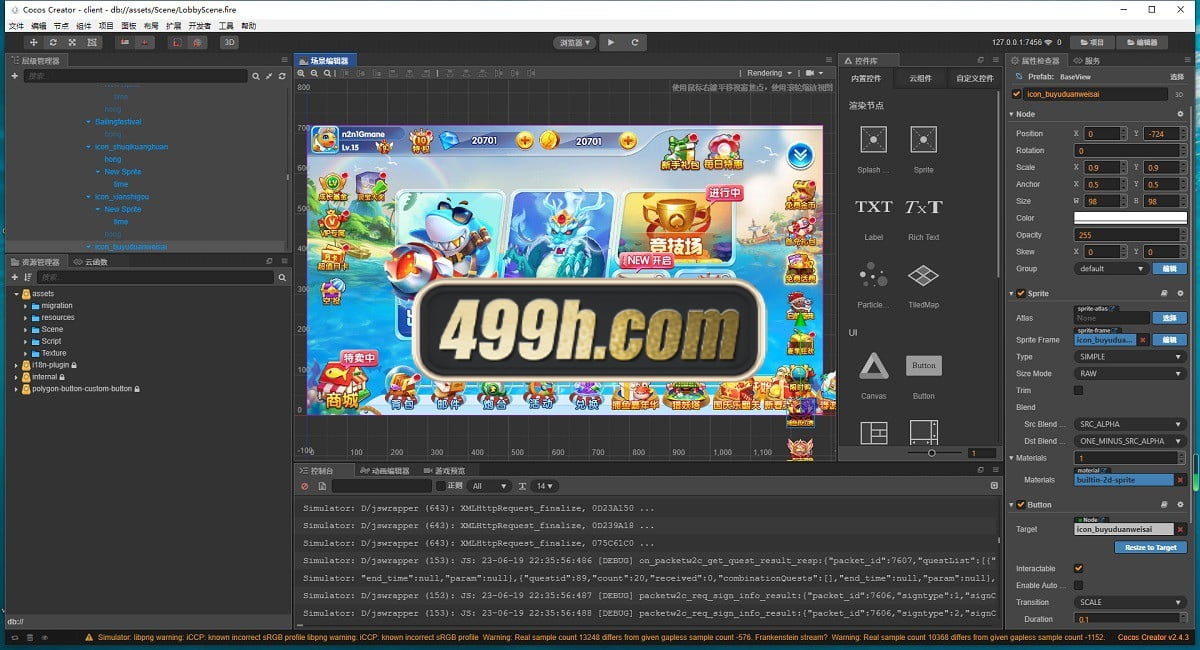Toggle the Sprite Trim checkbox
The height and width of the screenshot is (650, 1200).
[x=1078, y=390]
